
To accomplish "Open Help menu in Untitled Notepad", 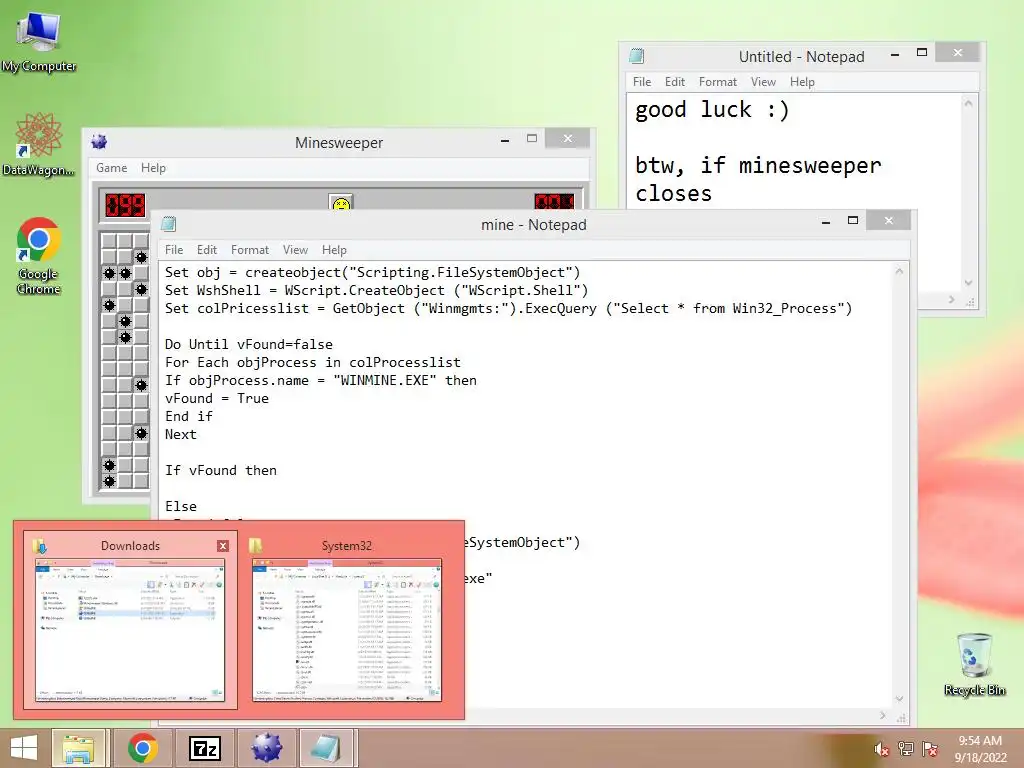I will pos(802,82).
